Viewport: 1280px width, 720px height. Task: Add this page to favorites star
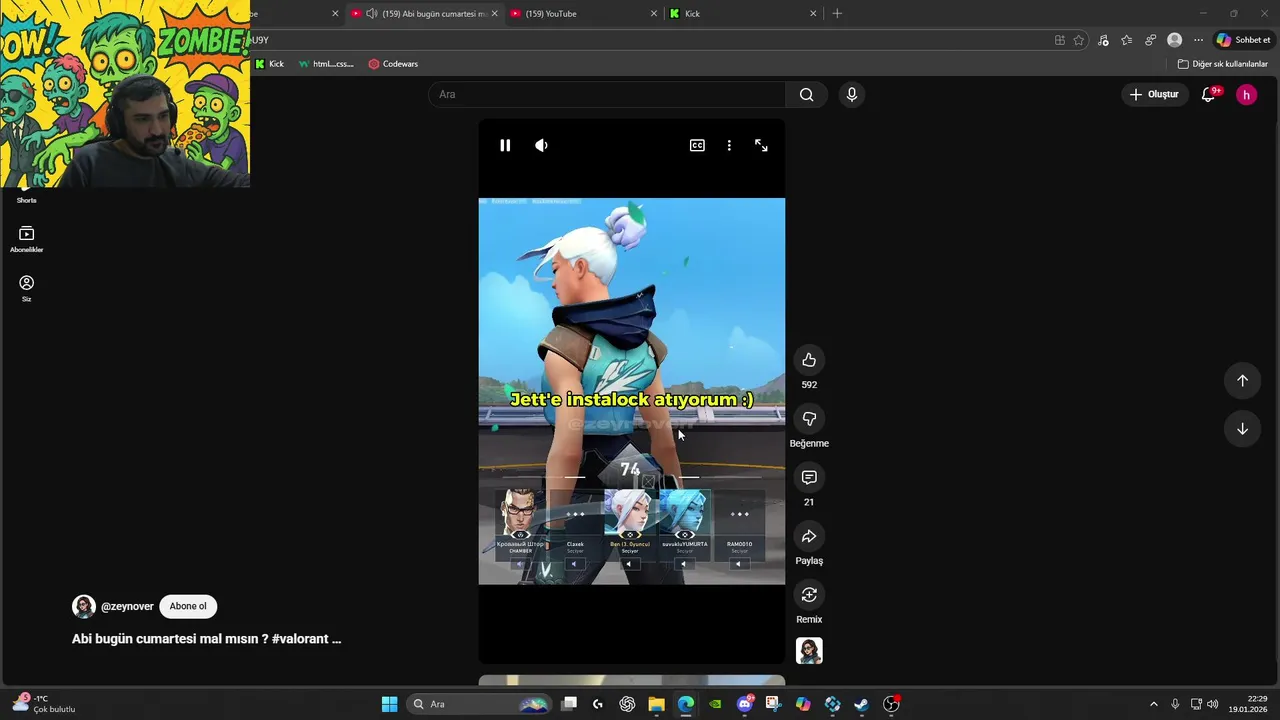(x=1078, y=40)
